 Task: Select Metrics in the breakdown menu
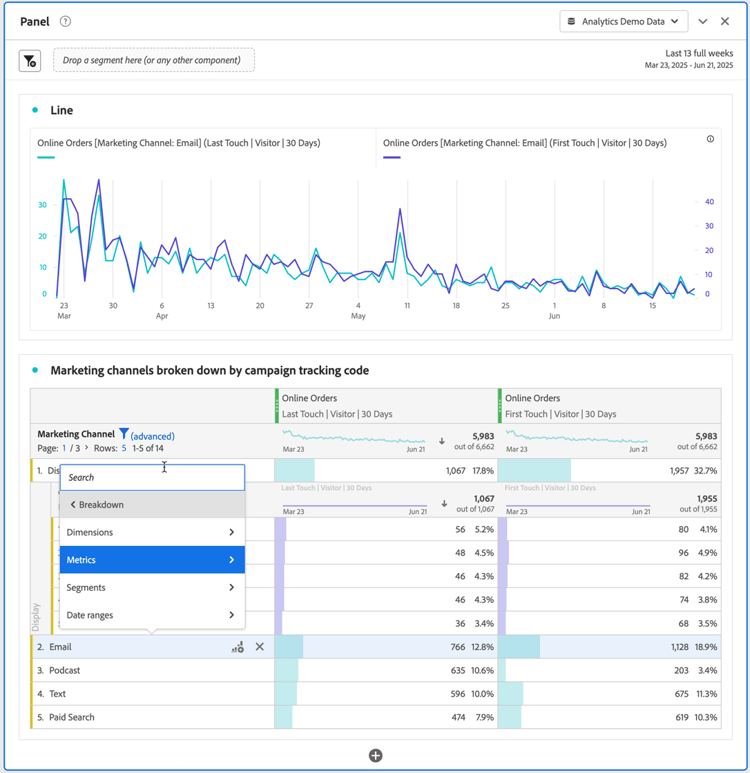pos(152,560)
